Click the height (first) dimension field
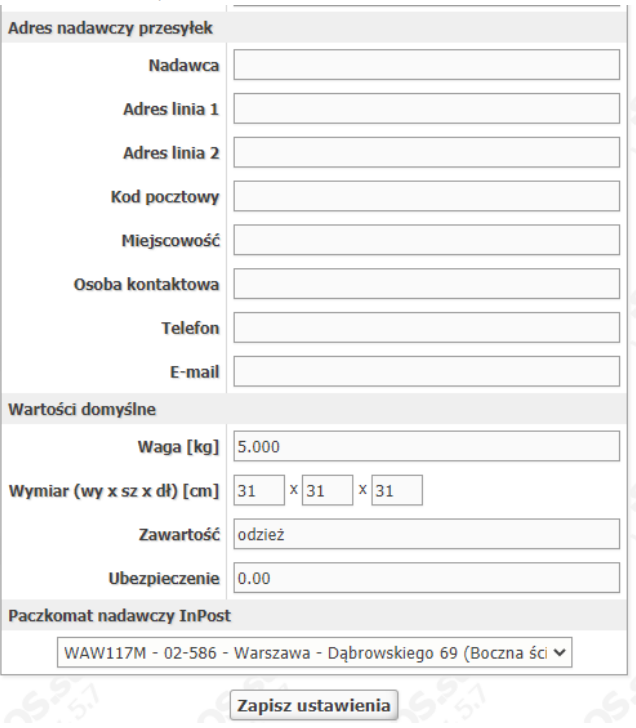 coord(259,491)
